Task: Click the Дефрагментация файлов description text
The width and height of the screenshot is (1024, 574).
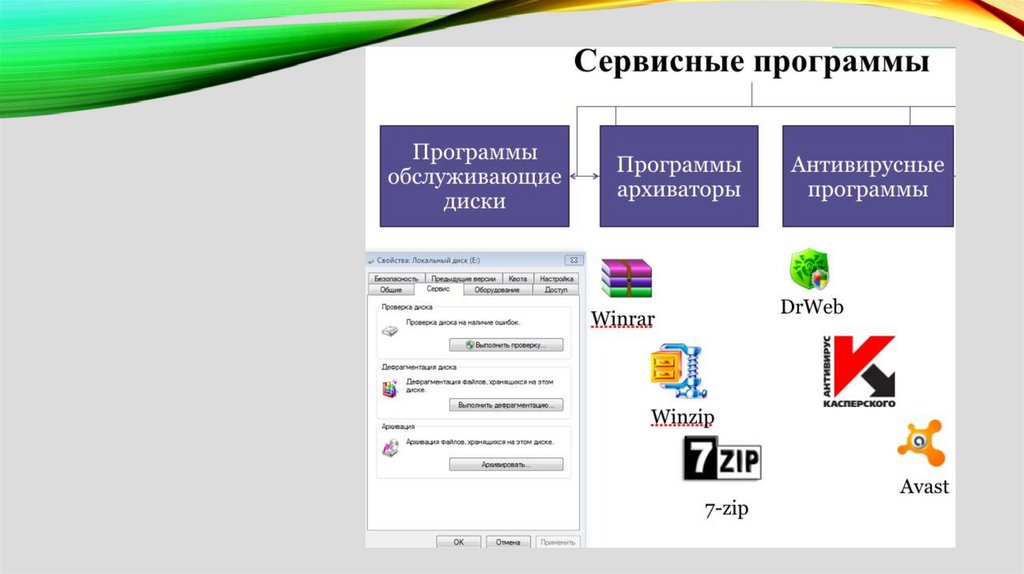Action: [x=479, y=385]
